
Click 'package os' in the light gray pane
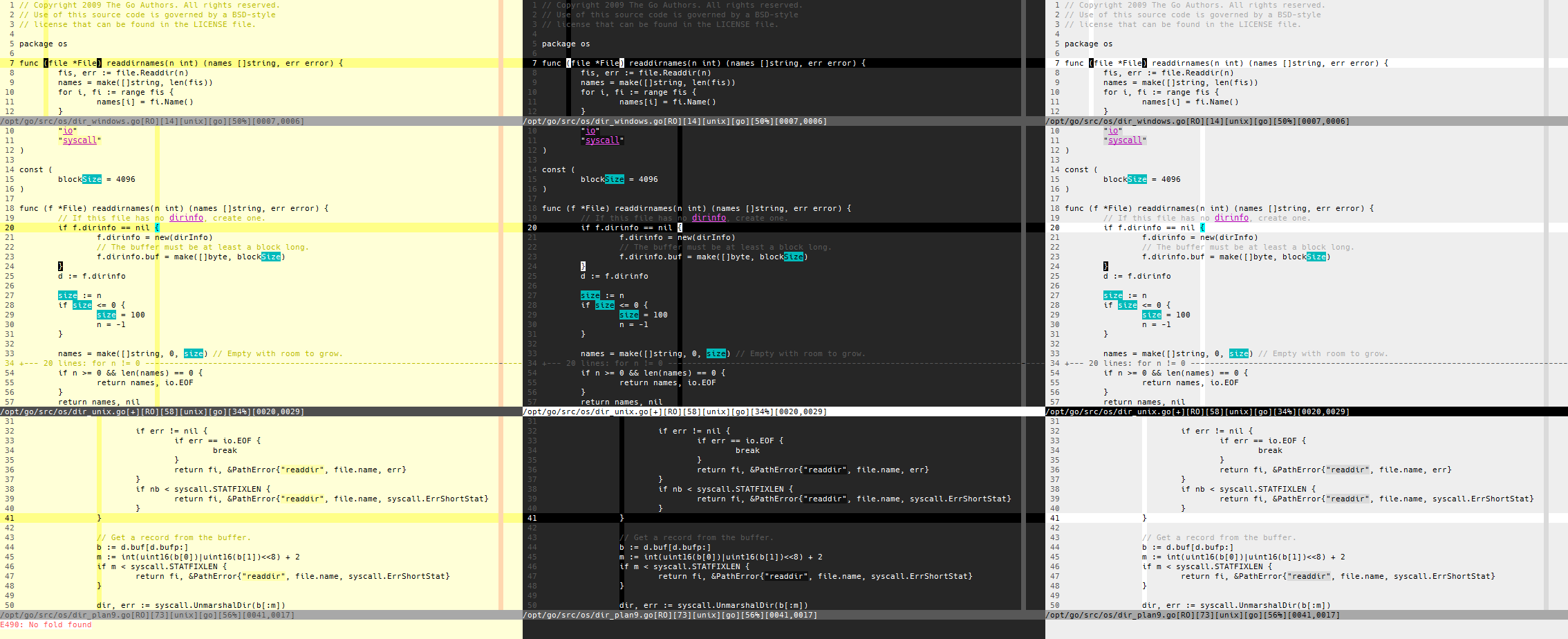[1089, 44]
